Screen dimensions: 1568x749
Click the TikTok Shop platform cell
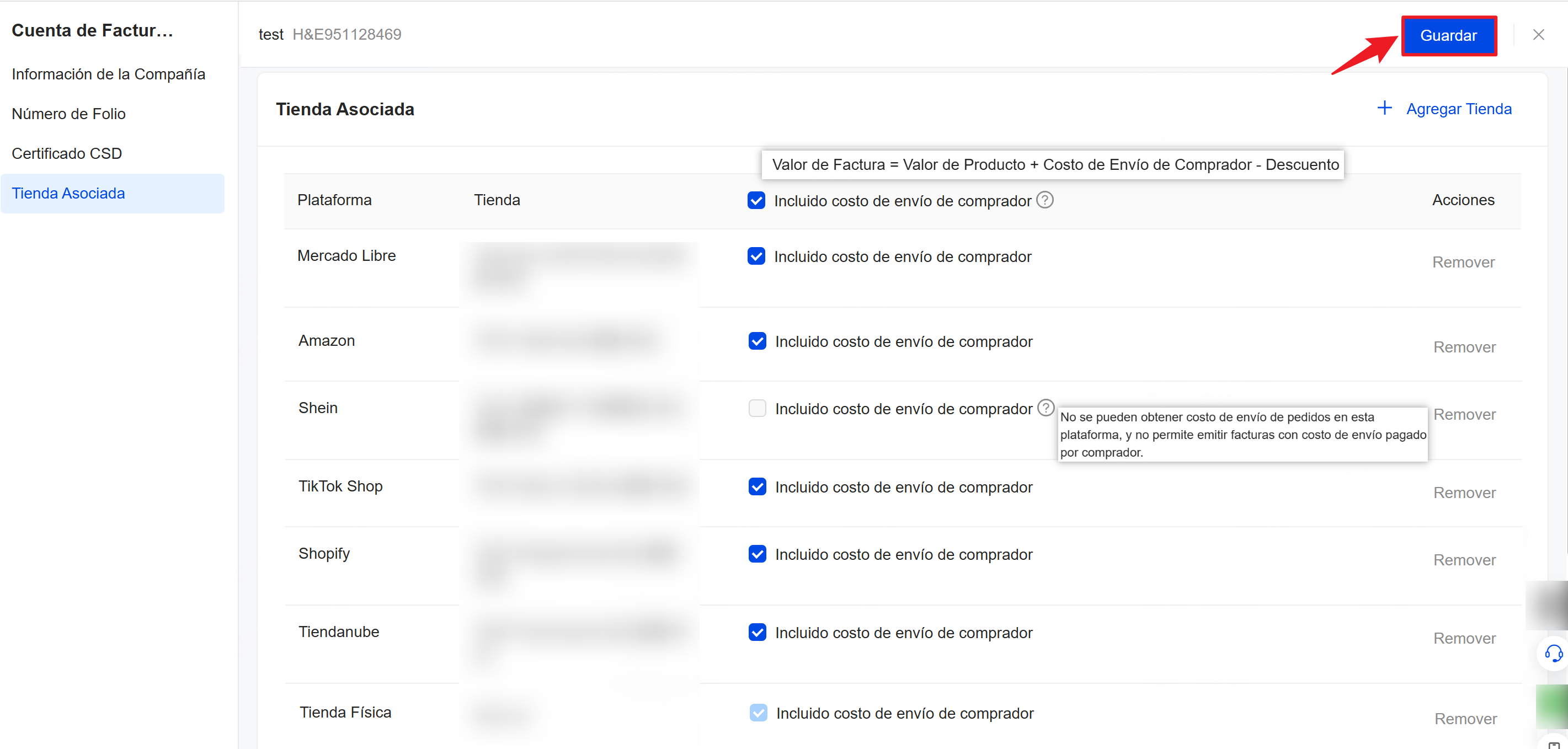click(340, 486)
